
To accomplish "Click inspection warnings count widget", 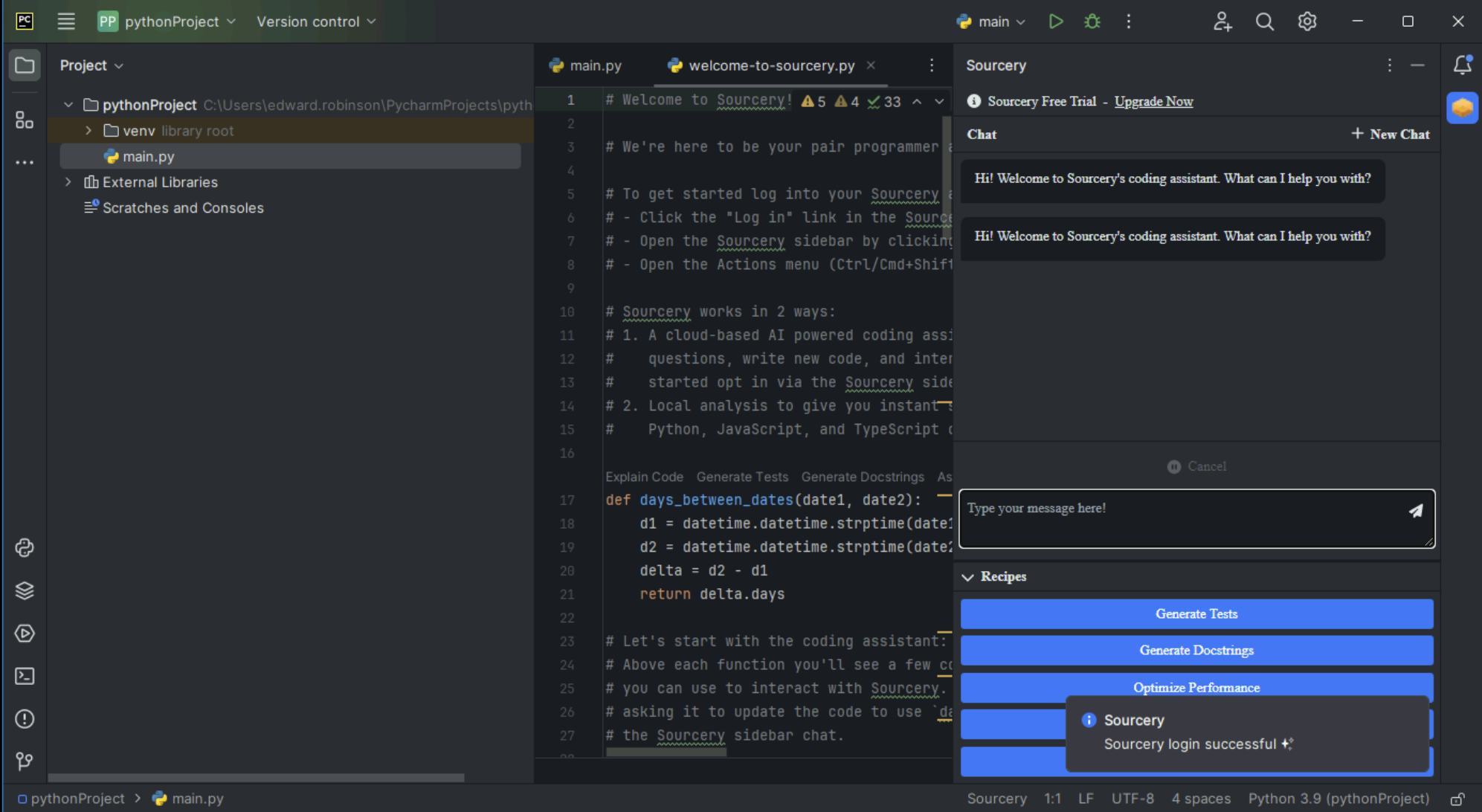I will 851,102.
